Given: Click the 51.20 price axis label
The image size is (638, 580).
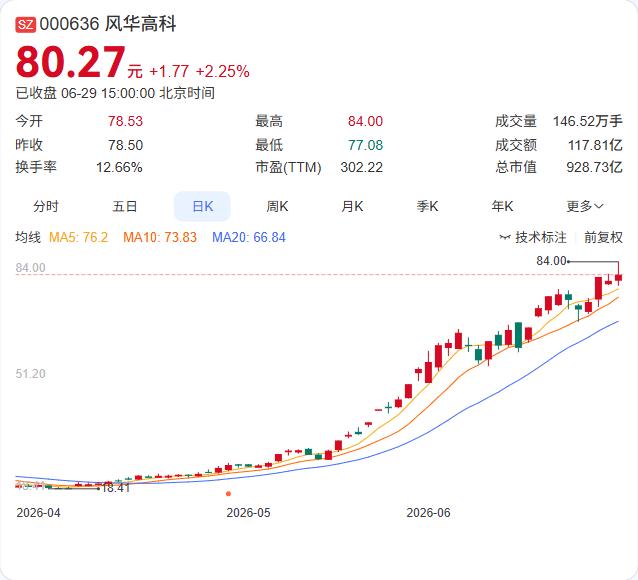Looking at the screenshot, I should 31,374.
